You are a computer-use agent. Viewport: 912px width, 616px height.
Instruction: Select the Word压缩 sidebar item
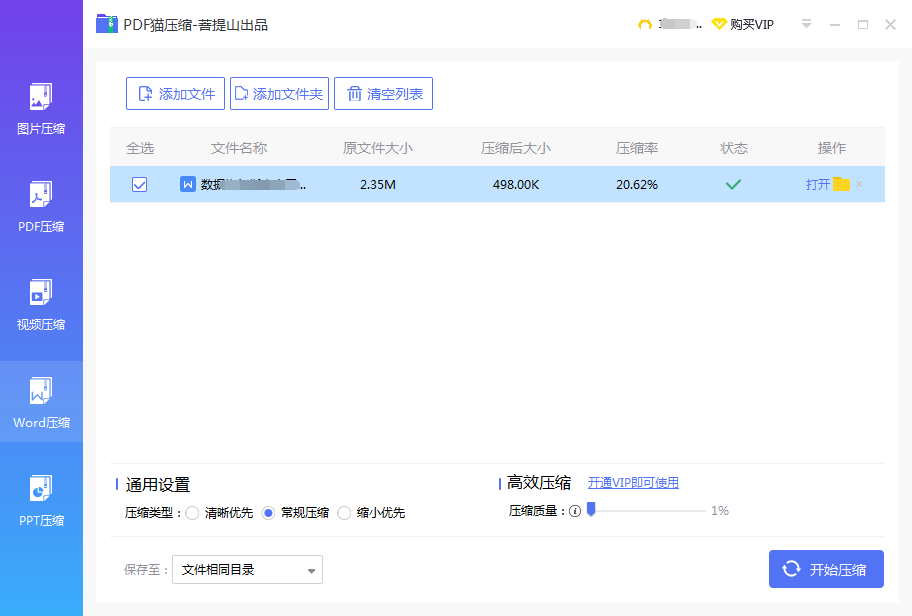[x=41, y=402]
